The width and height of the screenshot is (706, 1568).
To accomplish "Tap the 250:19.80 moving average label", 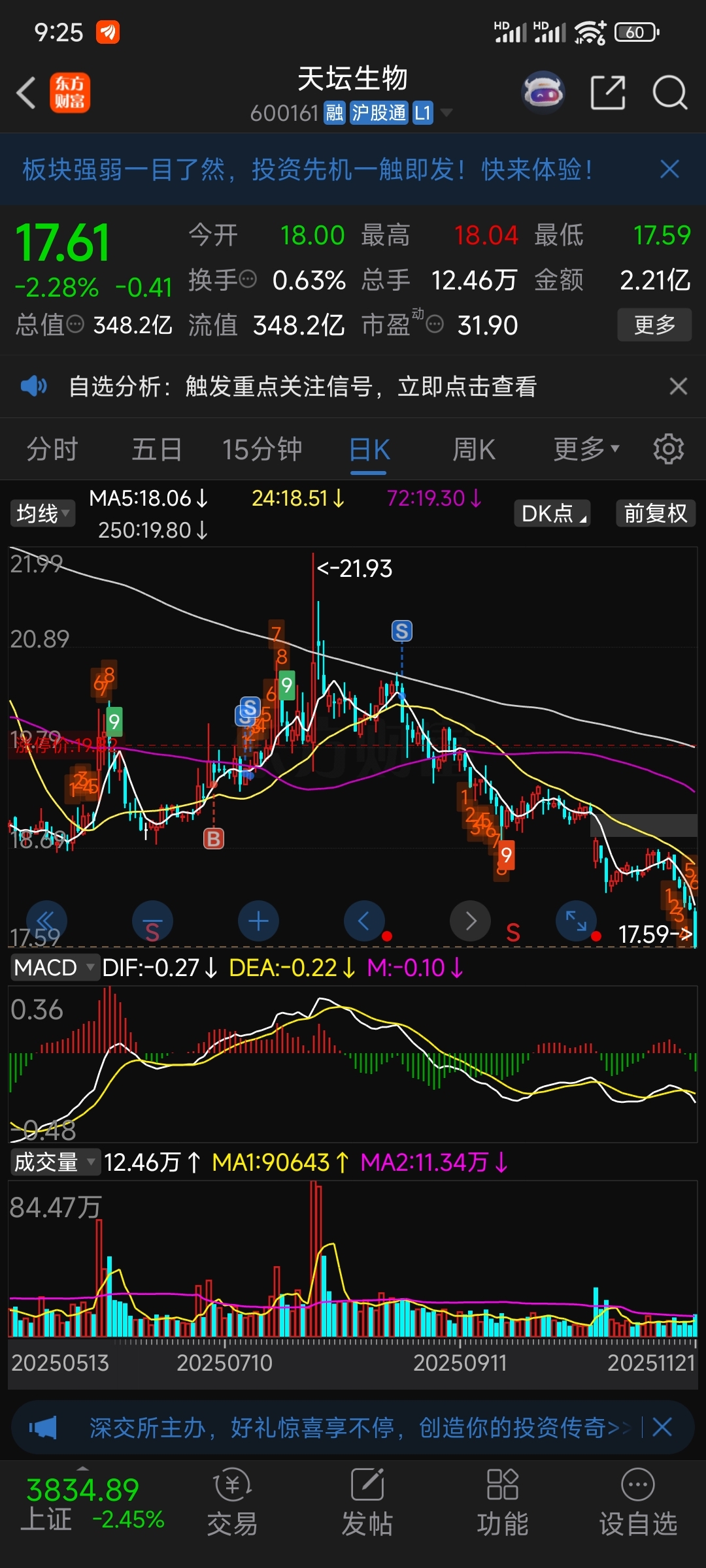I will pos(154,530).
